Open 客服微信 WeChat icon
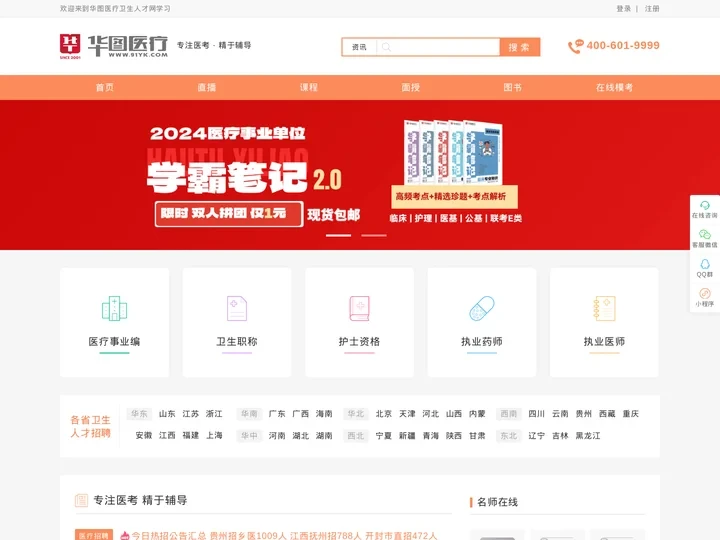This screenshot has height=540, width=720. coord(704,235)
